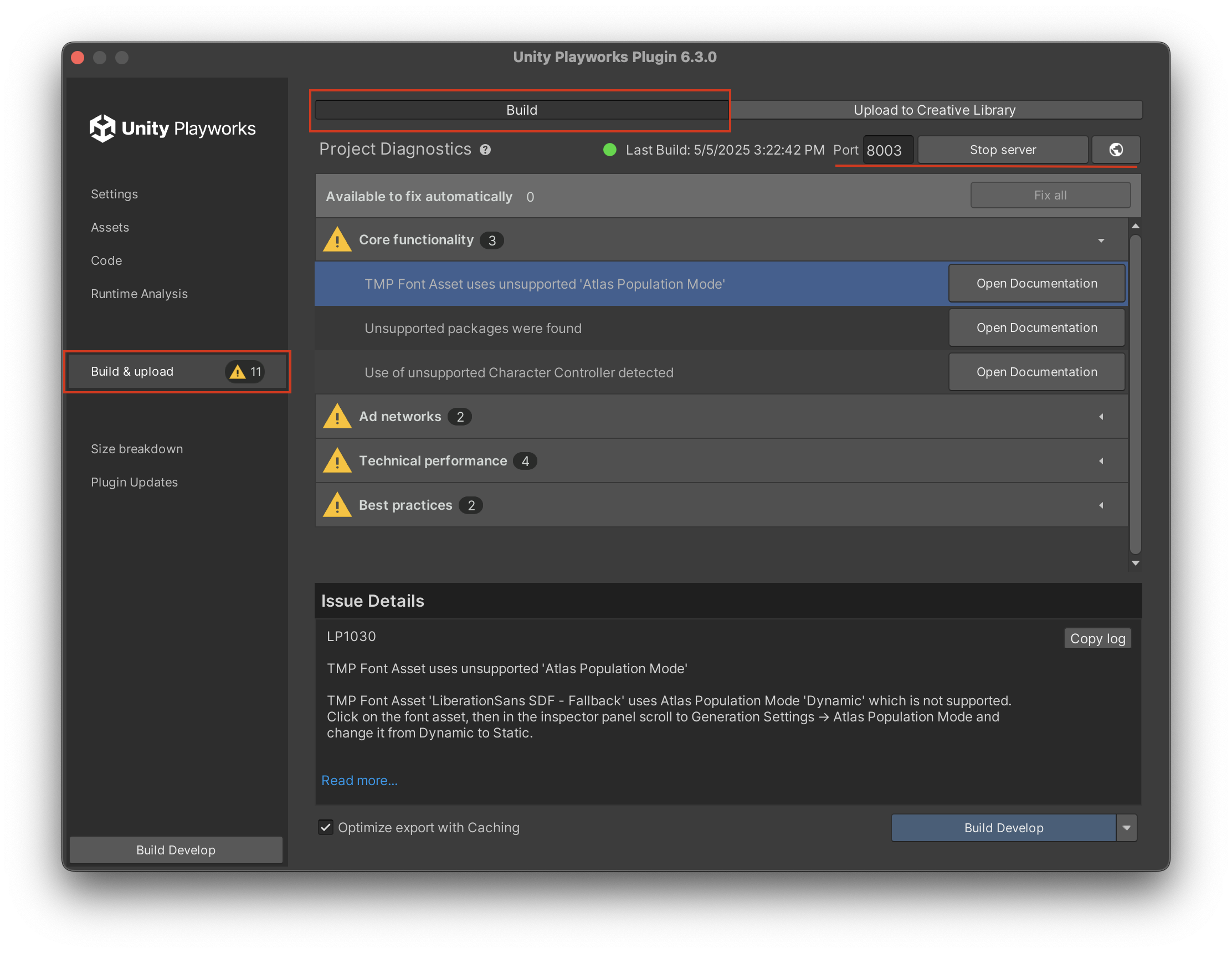Click the warning badge on Build & upload

coord(245,372)
